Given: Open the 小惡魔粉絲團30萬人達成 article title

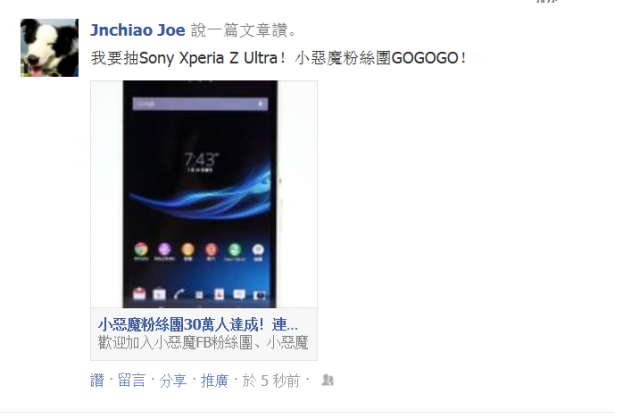Looking at the screenshot, I should (198, 325).
